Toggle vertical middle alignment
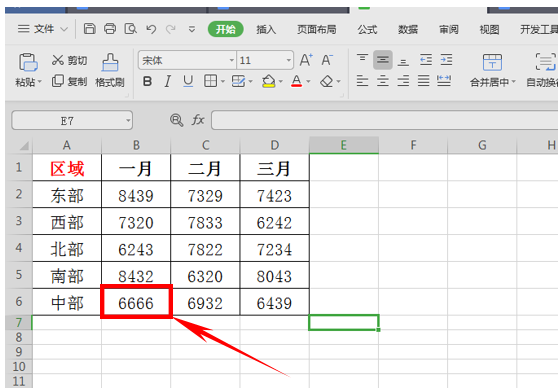The image size is (558, 392). click(383, 60)
